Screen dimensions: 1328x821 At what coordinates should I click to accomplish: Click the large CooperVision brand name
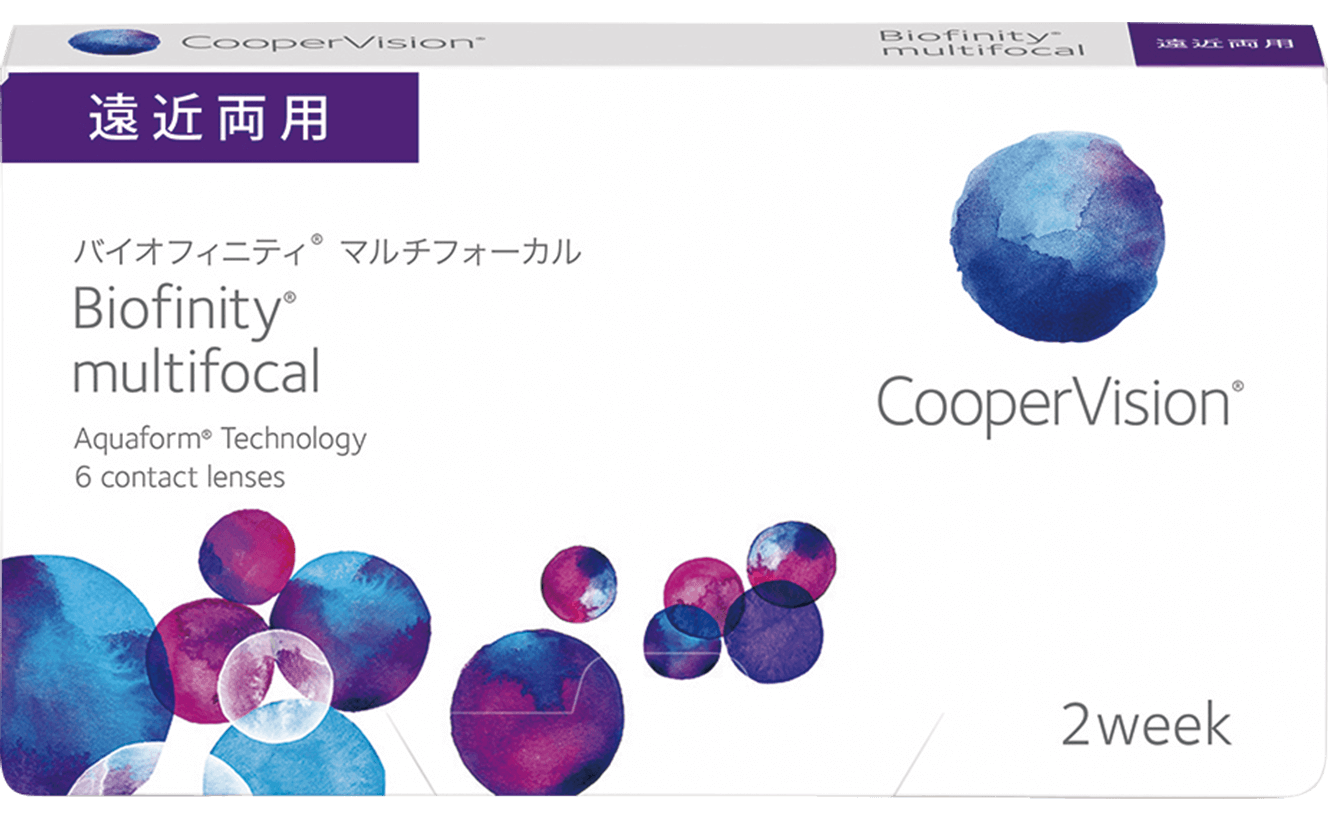[1060, 404]
